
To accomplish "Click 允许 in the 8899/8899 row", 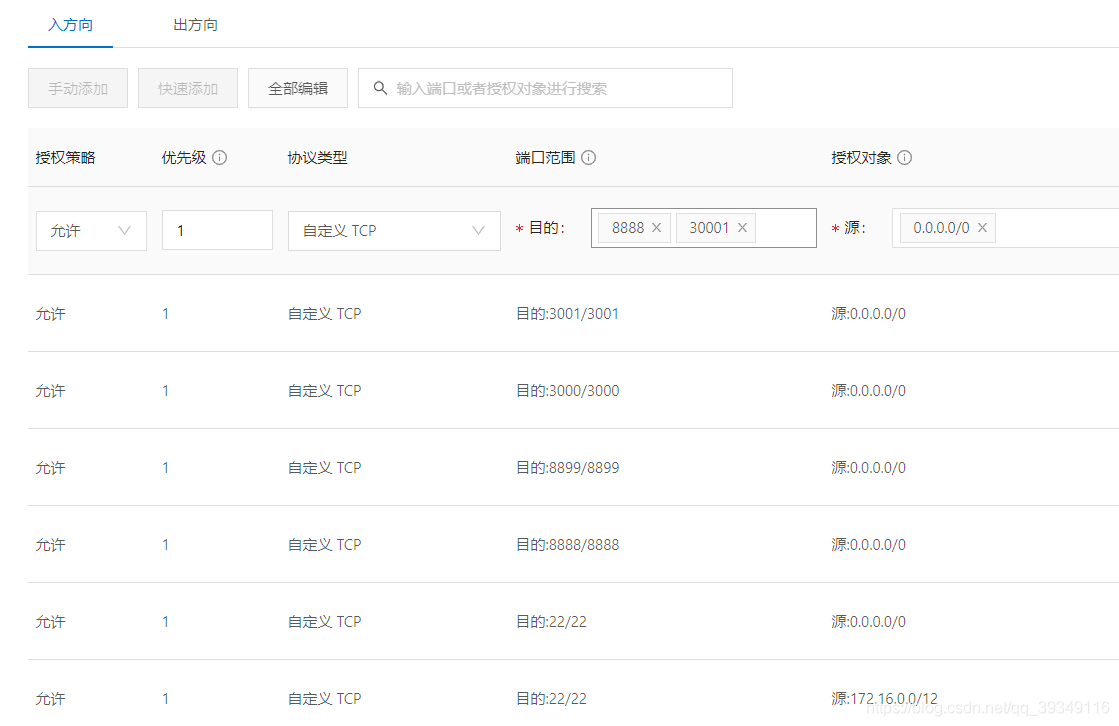I will (x=50, y=468).
